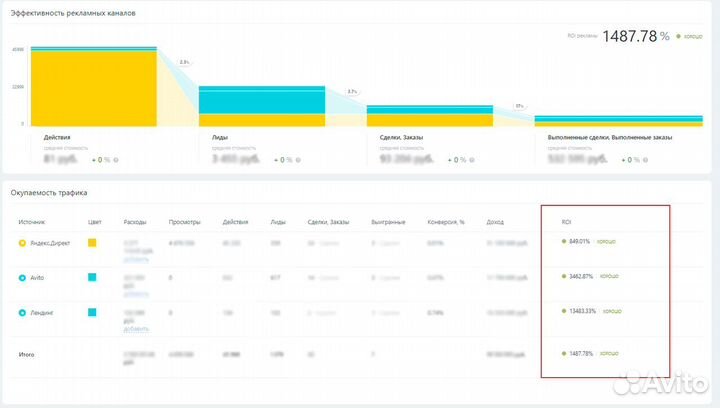Open yellow color swatch for Яндекс.Директ

pos(92,243)
